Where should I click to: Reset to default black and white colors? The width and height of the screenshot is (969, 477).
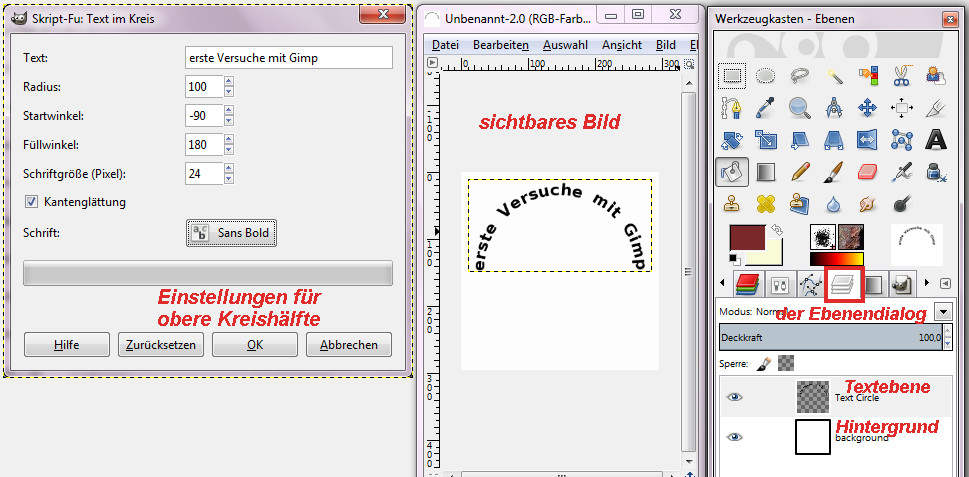click(734, 258)
